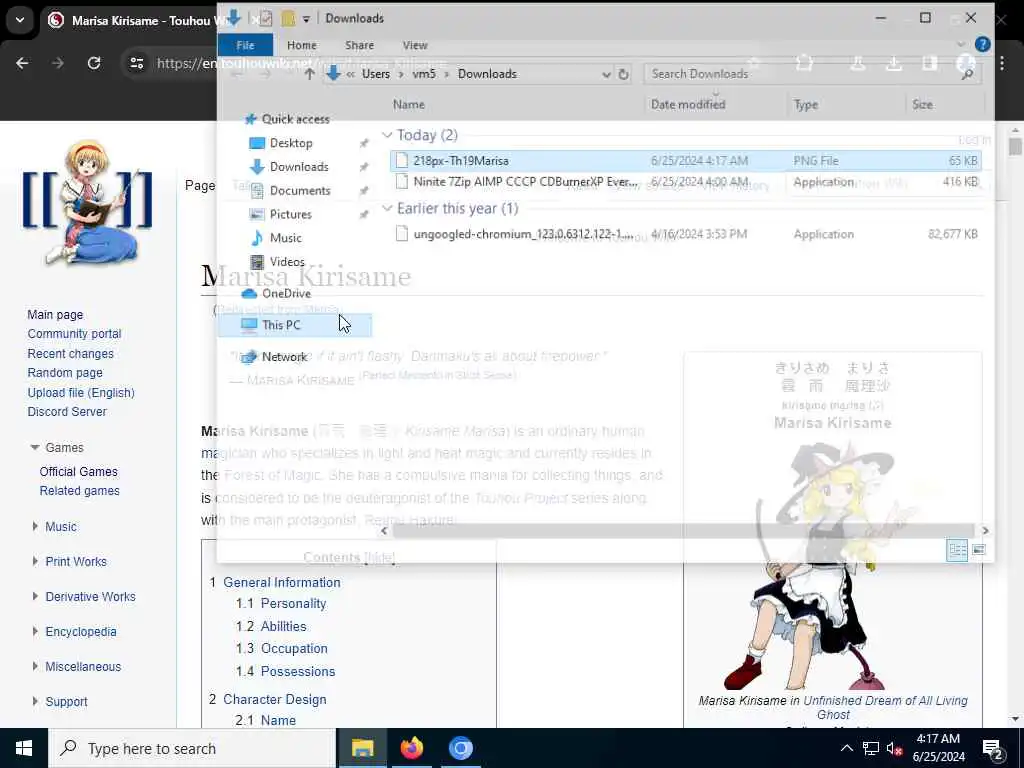Viewport: 1024px width, 768px height.
Task: Sort files by the Name column
Action: [x=409, y=104]
